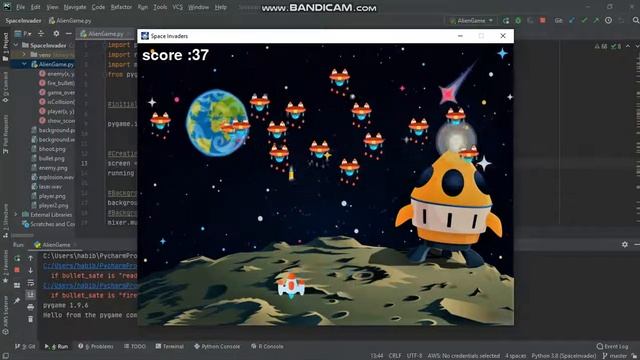The height and width of the screenshot is (360, 640).
Task: Click the Git push arrow icon
Action: [596, 20]
